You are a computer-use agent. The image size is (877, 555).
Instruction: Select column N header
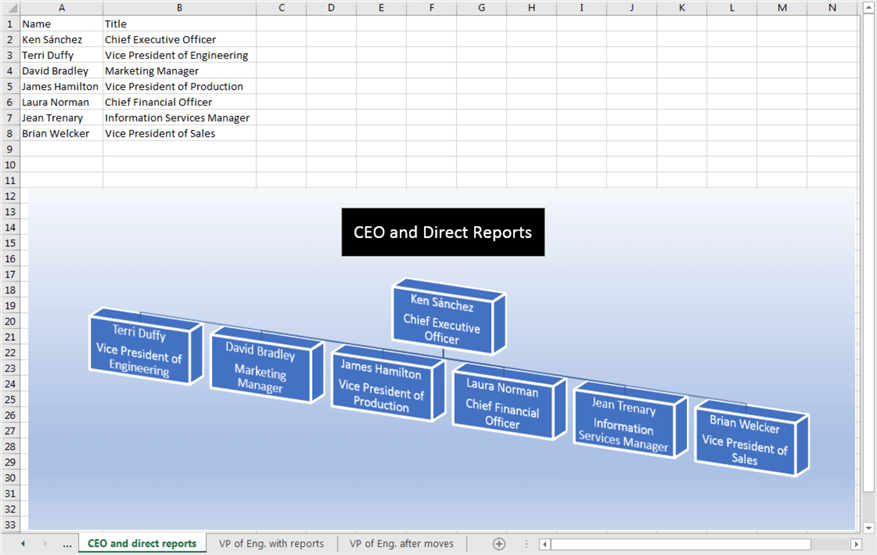(832, 8)
